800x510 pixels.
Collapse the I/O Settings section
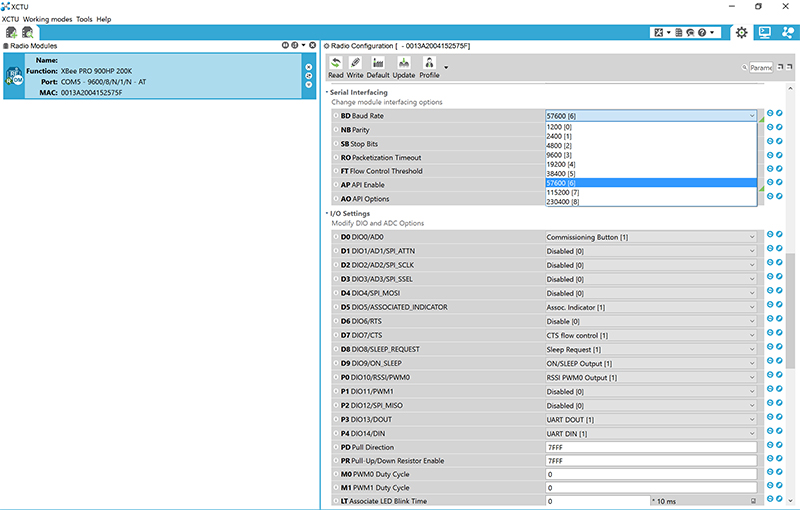point(327,213)
